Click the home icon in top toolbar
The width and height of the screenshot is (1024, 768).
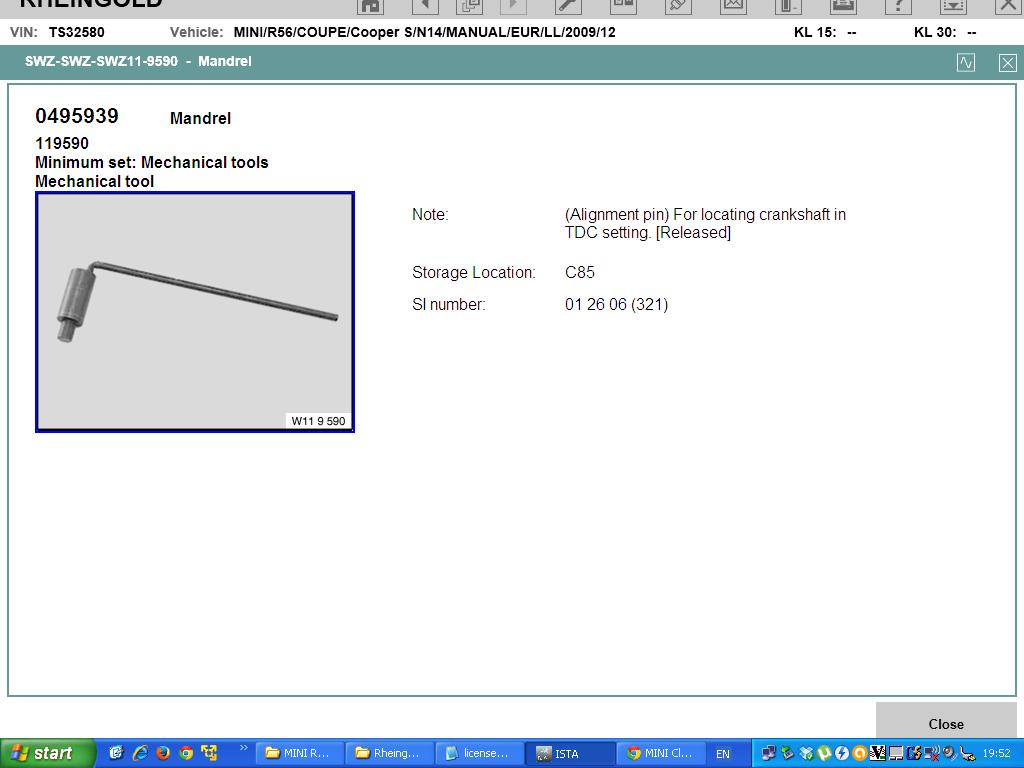(x=370, y=7)
